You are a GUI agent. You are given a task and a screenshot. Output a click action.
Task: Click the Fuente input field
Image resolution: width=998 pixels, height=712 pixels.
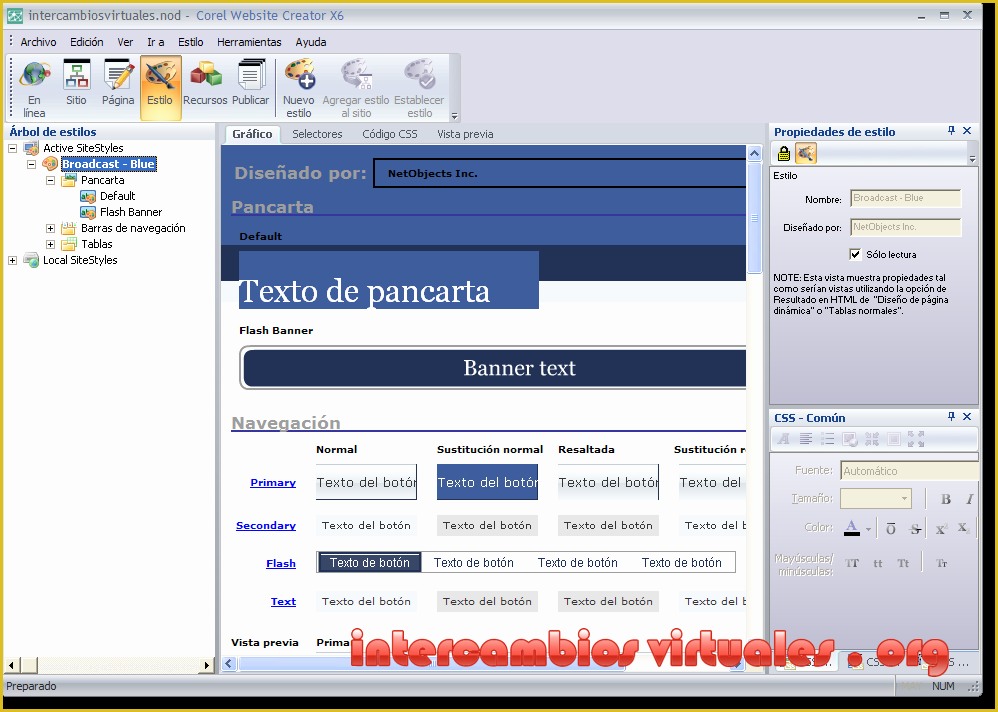pyautogui.click(x=909, y=471)
